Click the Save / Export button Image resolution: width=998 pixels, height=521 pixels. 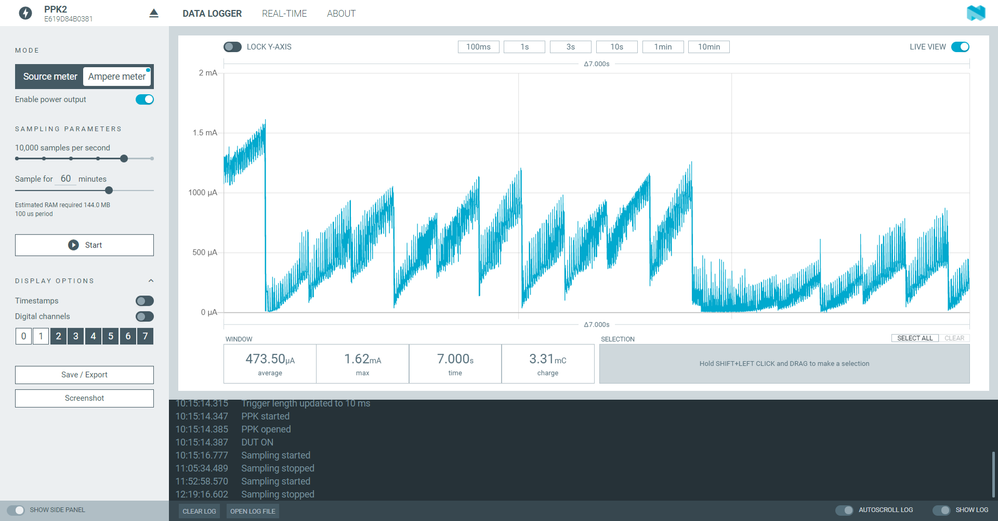tap(84, 375)
